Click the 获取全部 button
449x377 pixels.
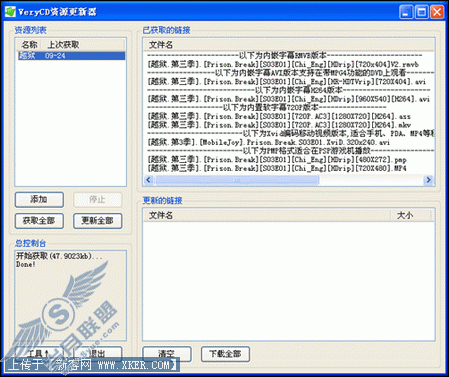(39, 221)
